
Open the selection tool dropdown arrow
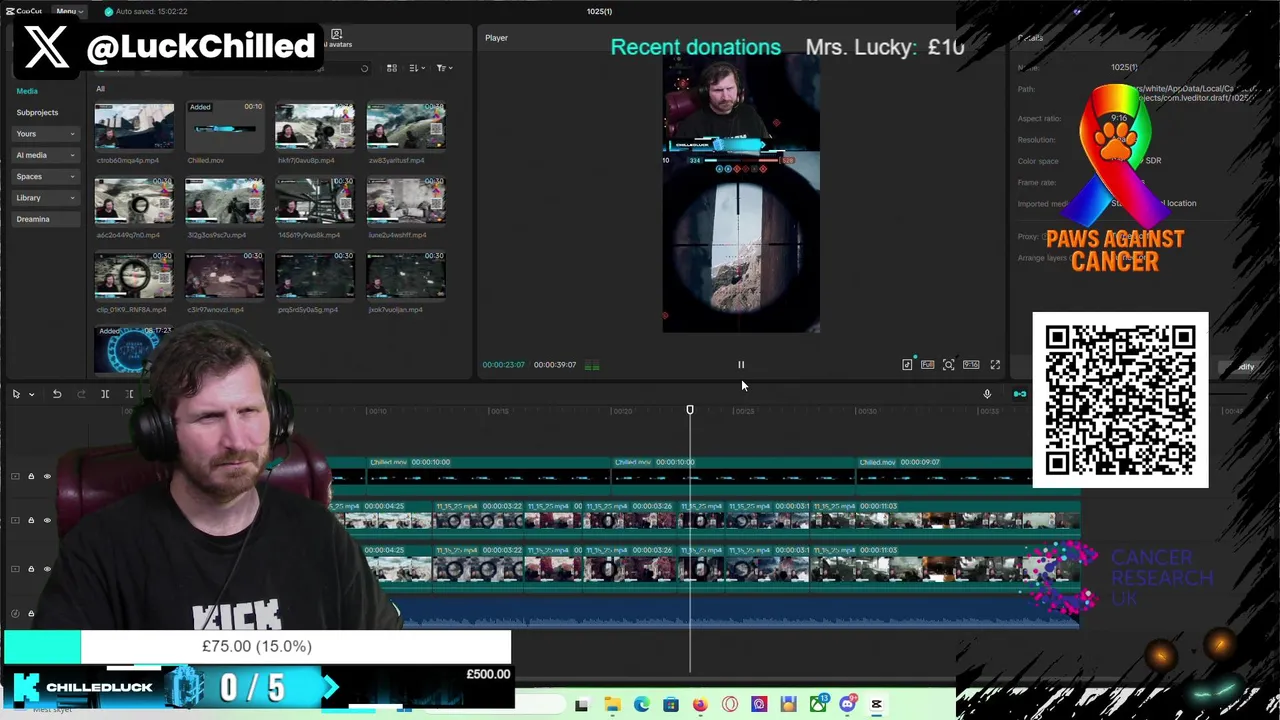click(31, 394)
